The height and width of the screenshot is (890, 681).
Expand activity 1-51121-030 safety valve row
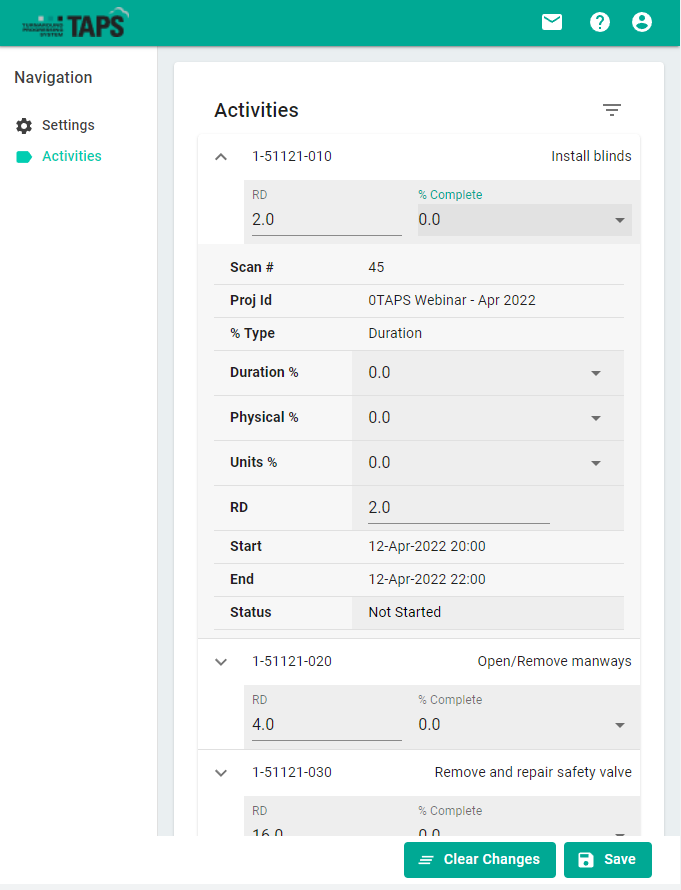222,773
